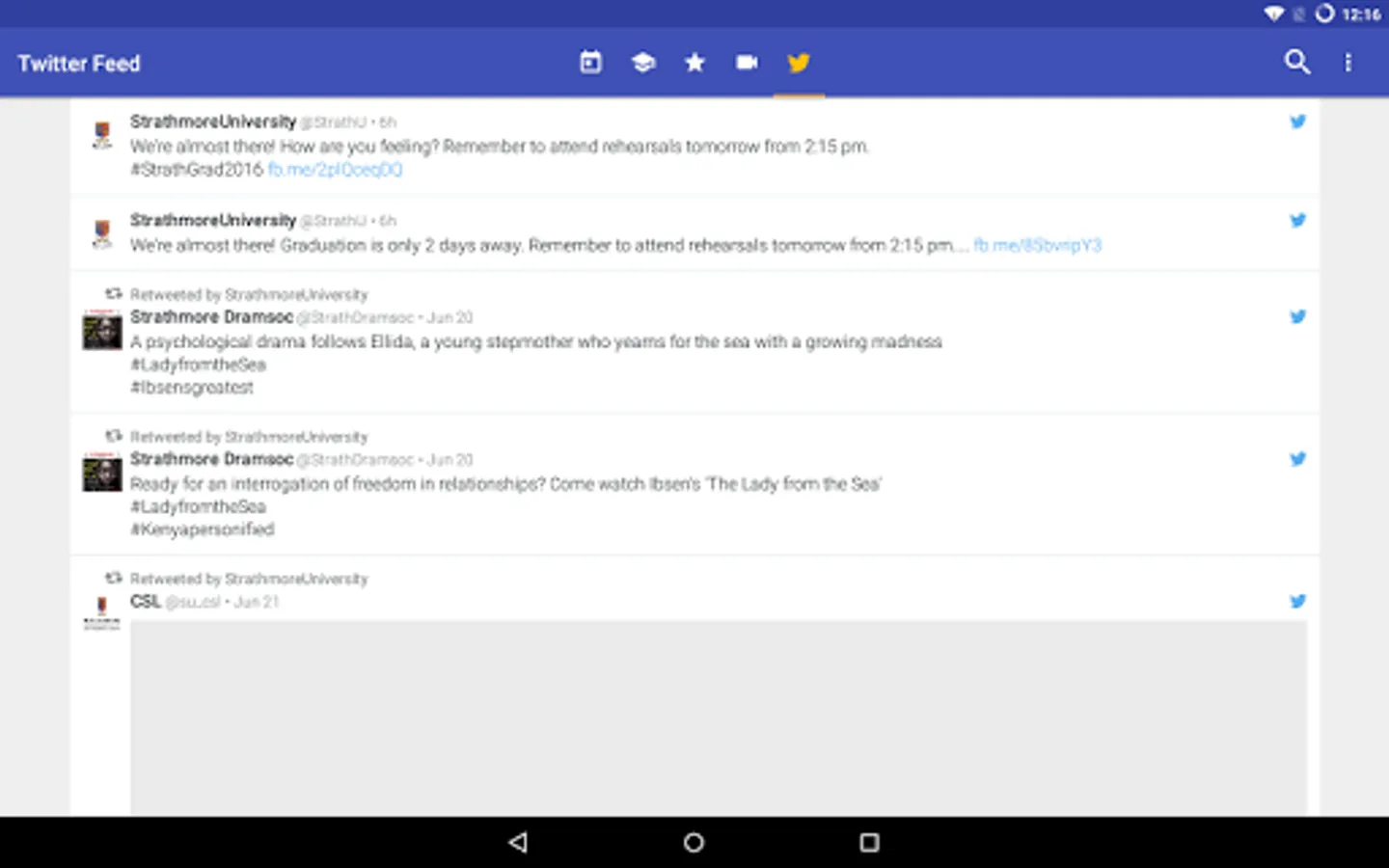Tap StrathmoreUniversity avatar on 'Graduation is only 2 days' tweet
The height and width of the screenshot is (868, 1389).
[x=102, y=233]
